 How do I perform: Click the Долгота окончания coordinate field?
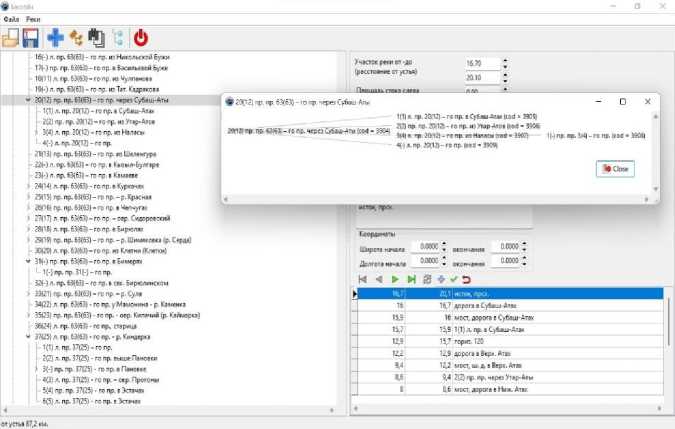505,261
